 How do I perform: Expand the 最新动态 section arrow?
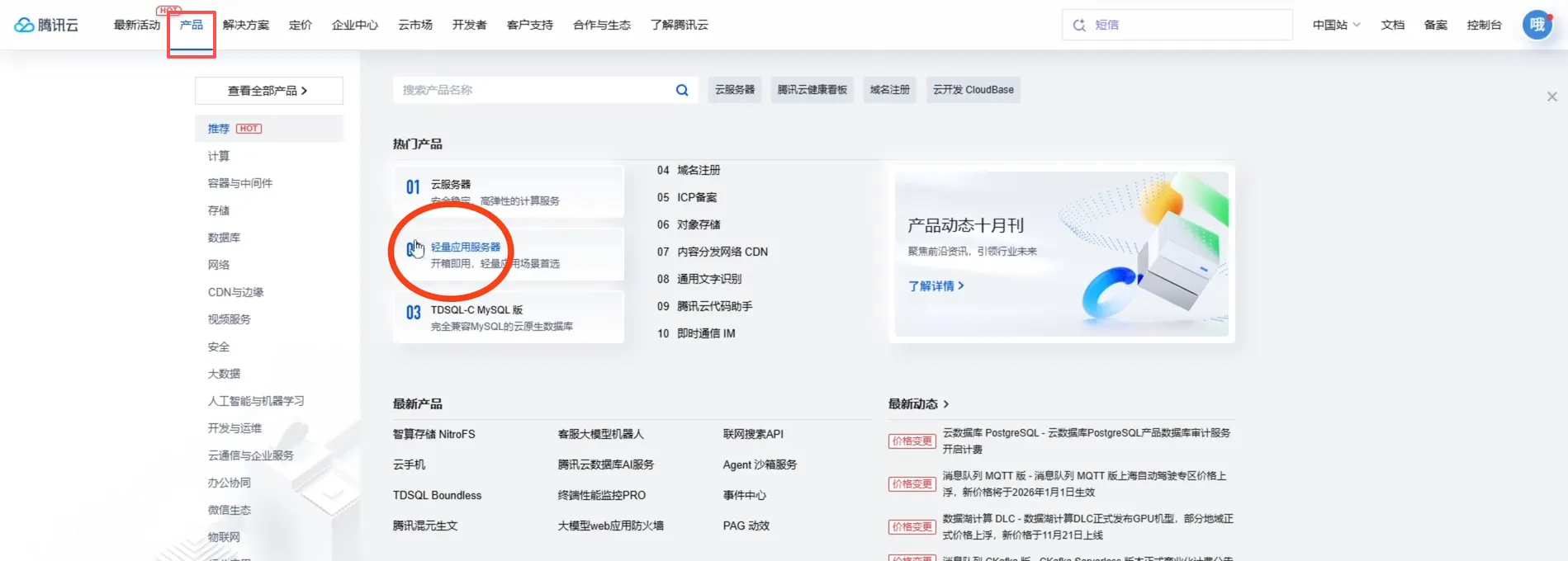946,404
